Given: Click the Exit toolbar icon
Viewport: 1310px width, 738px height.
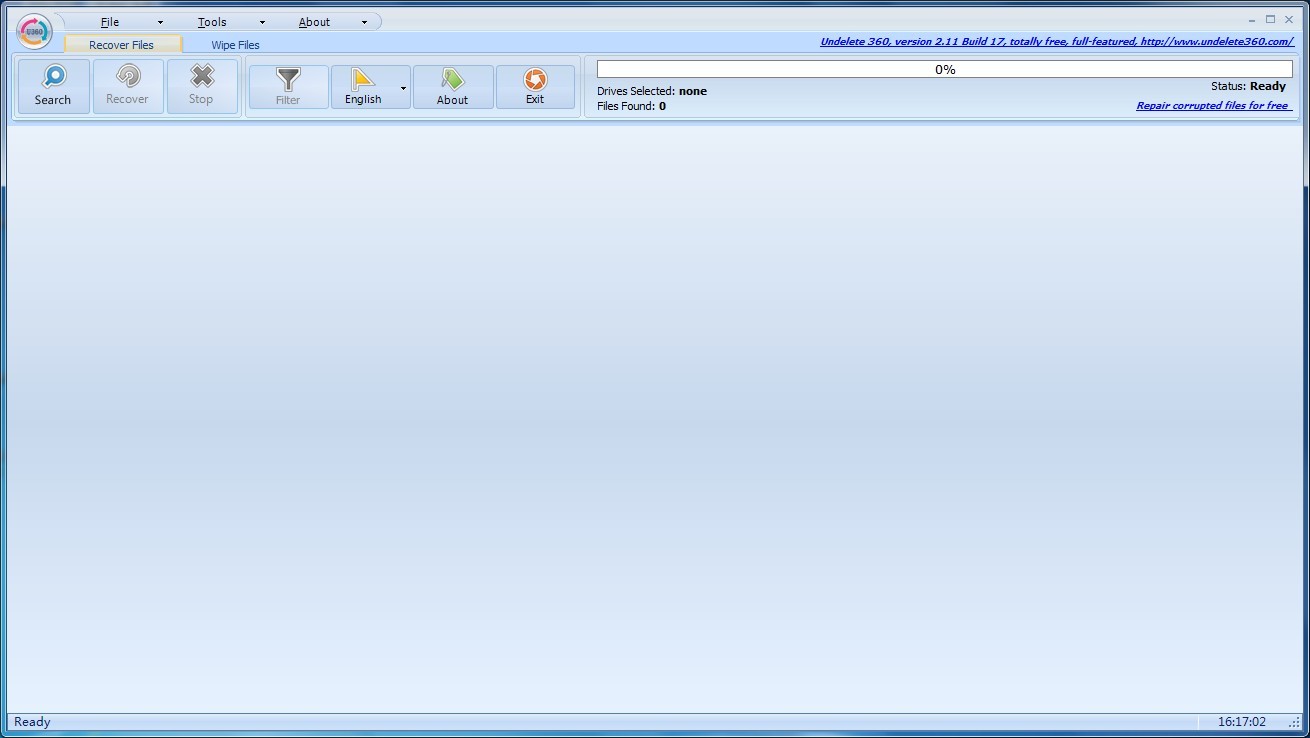Looking at the screenshot, I should coord(535,80).
